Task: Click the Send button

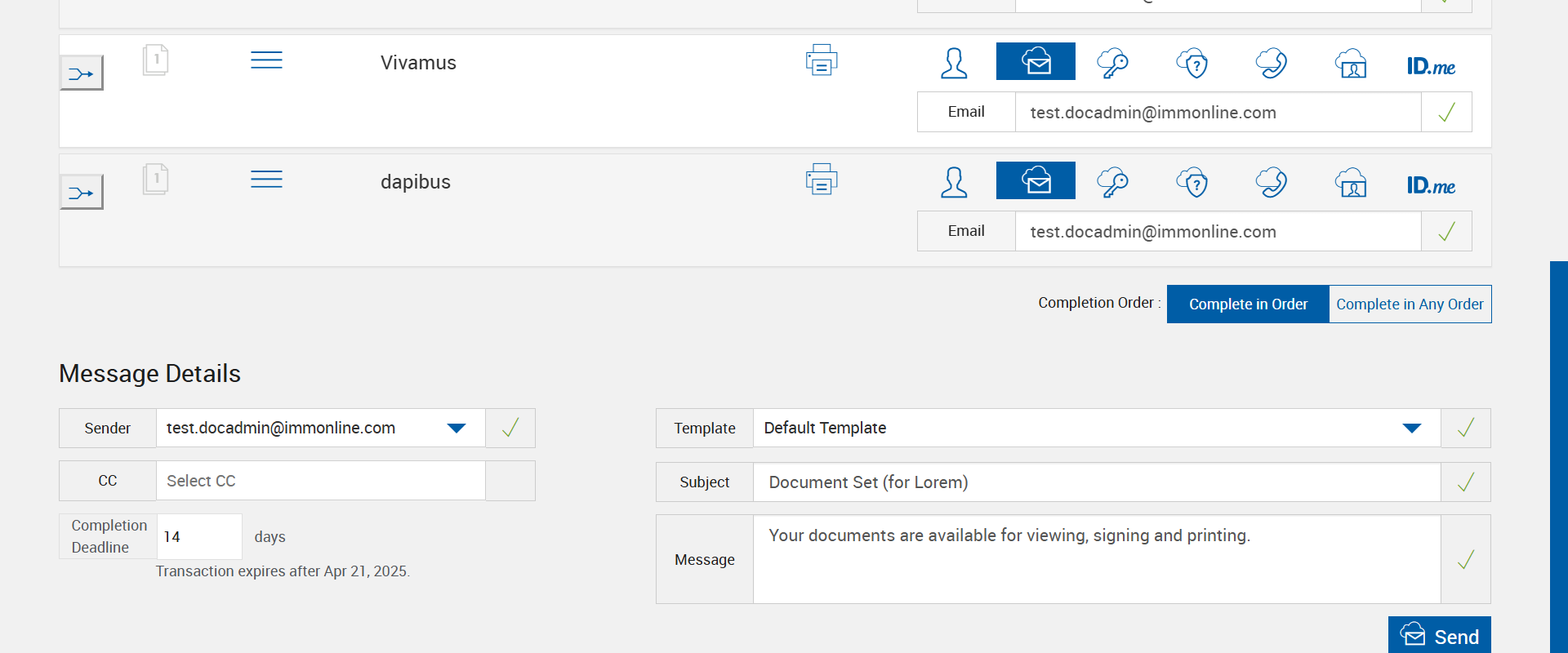Action: pos(1439,636)
